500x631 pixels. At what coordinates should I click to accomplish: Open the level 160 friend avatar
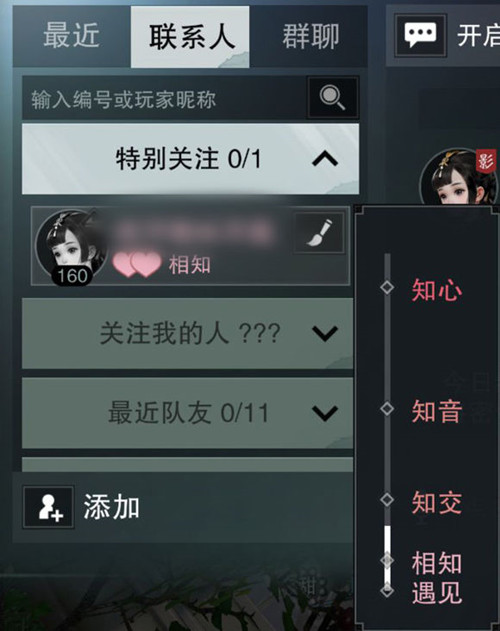[x=71, y=247]
